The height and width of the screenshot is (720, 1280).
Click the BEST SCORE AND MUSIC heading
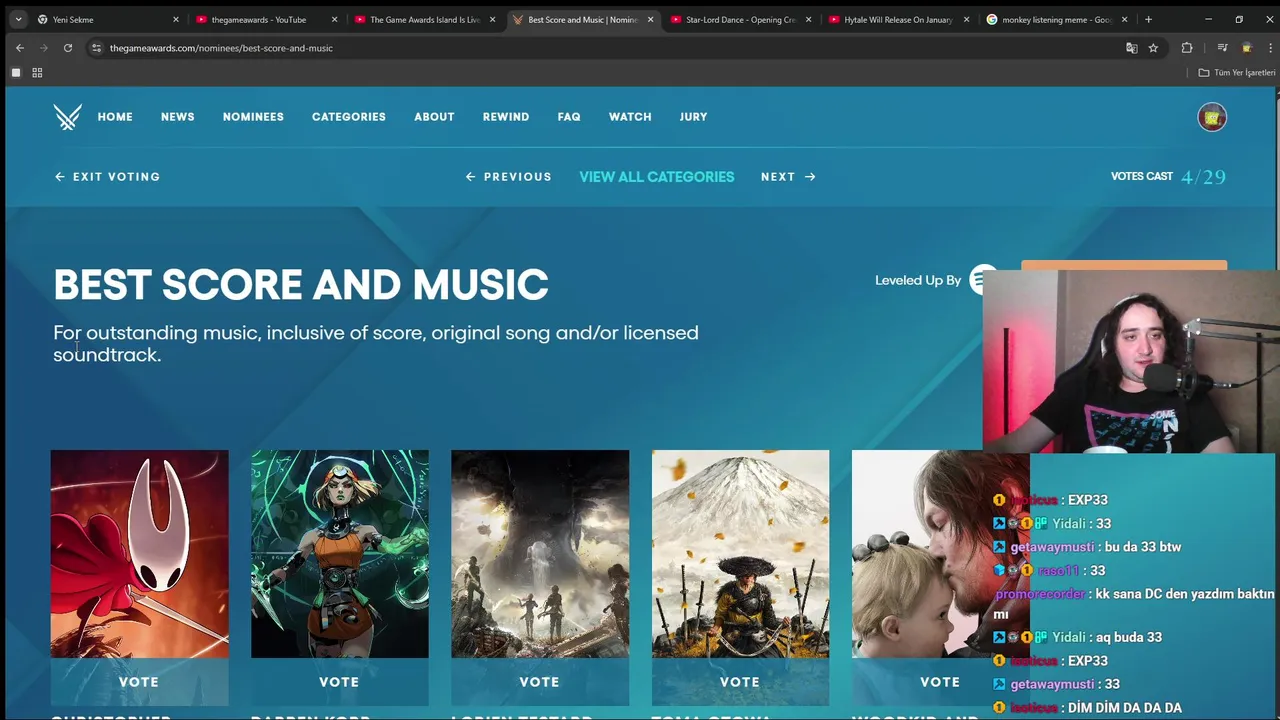pos(301,285)
